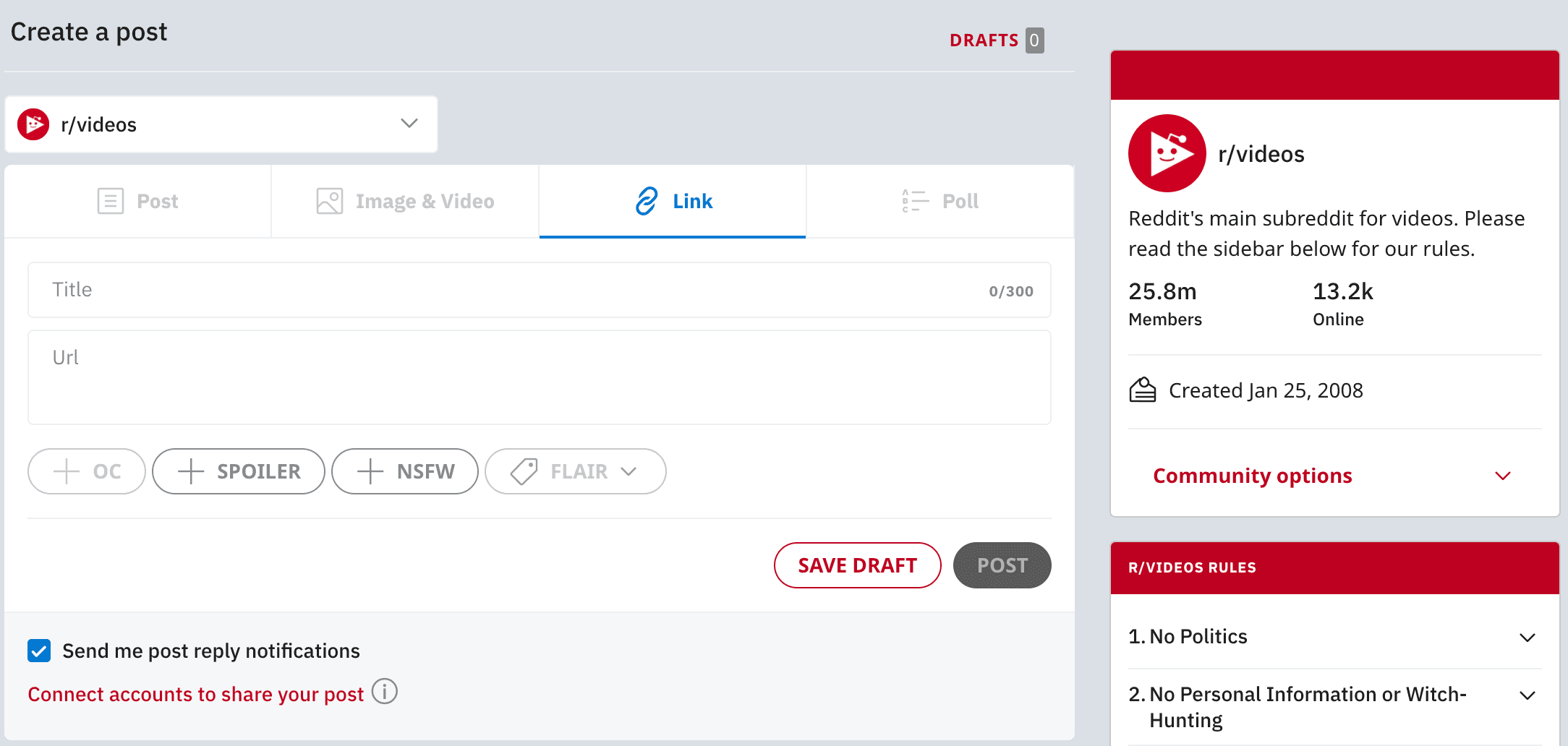Click the info icon beside Connect accounts

coord(385,692)
